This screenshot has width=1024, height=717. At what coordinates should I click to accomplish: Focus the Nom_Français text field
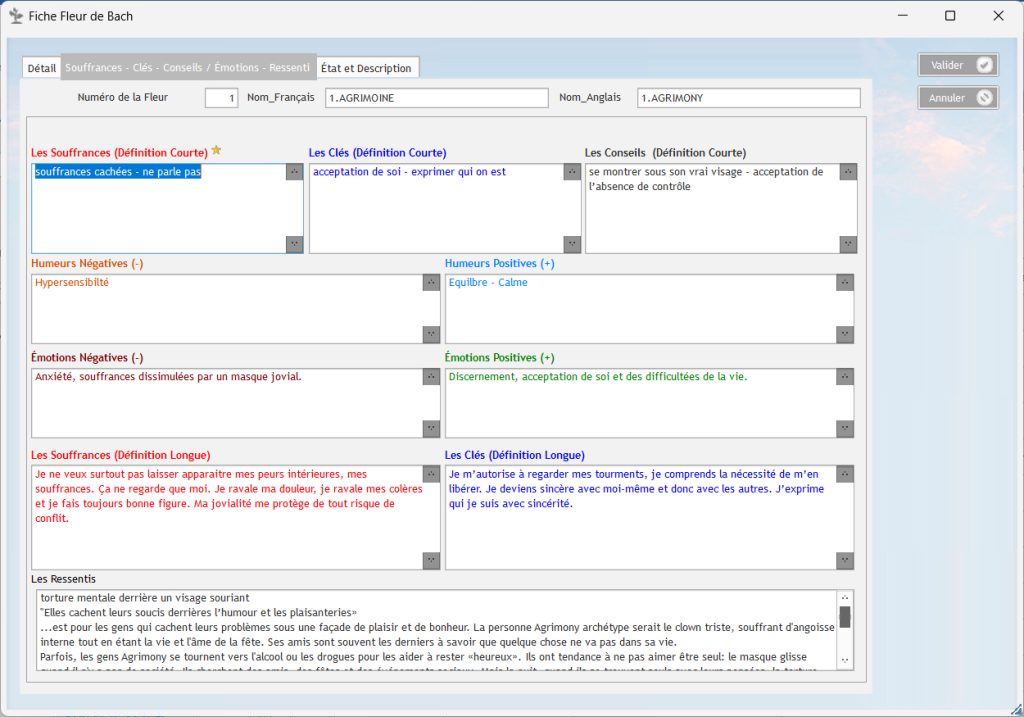(436, 98)
